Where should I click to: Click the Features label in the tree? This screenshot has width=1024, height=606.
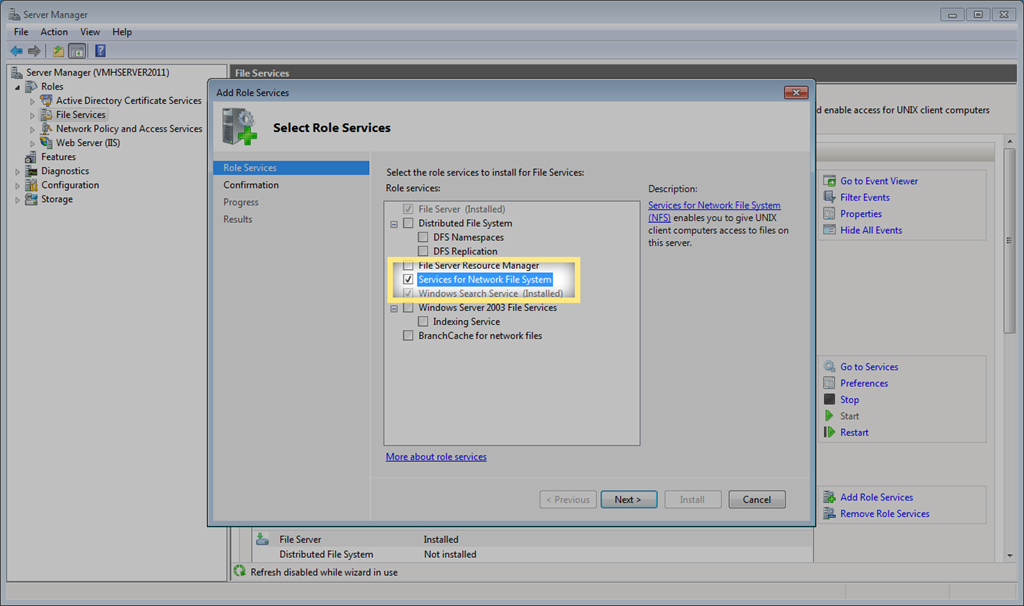pyautogui.click(x=58, y=157)
